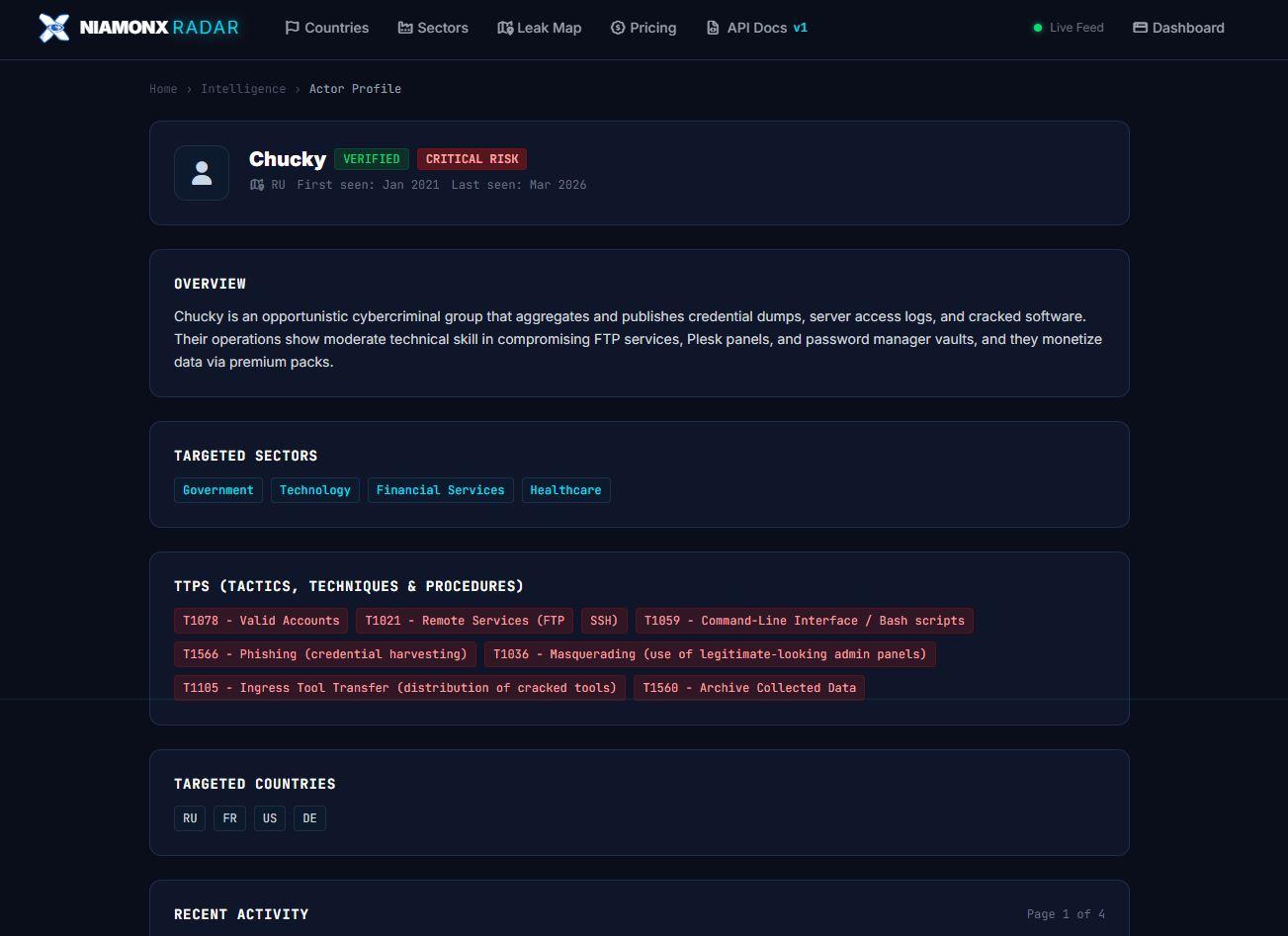Screen dimensions: 1288x936
Task: Click the dollar icon beside Pricing
Action: (618, 28)
